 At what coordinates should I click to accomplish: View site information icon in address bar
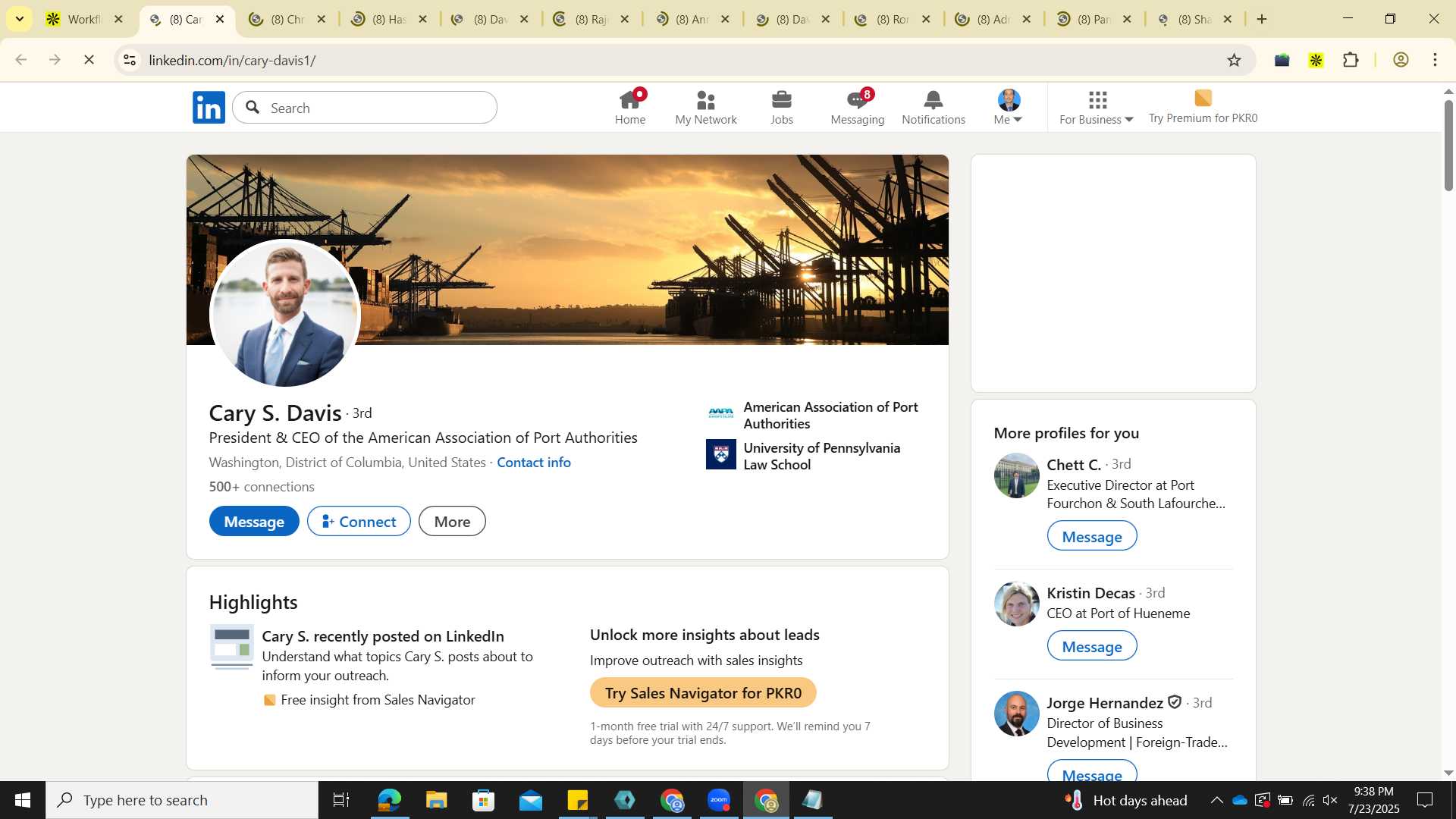click(130, 60)
